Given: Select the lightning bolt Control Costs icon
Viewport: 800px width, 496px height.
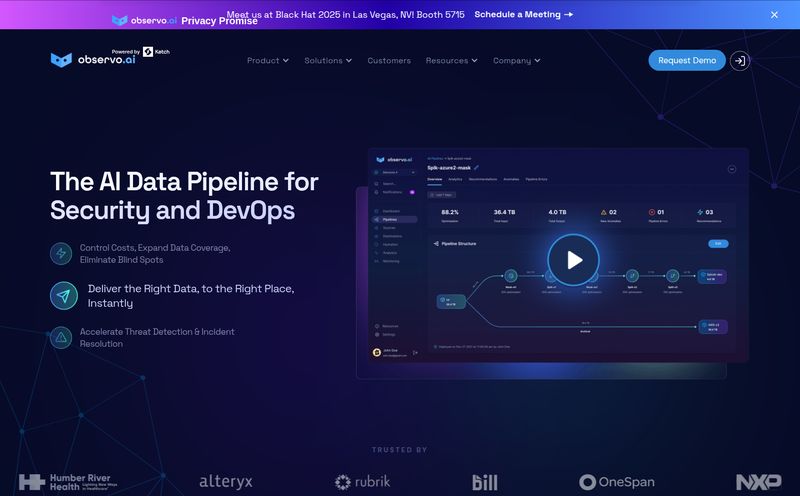Looking at the screenshot, I should tap(61, 254).
